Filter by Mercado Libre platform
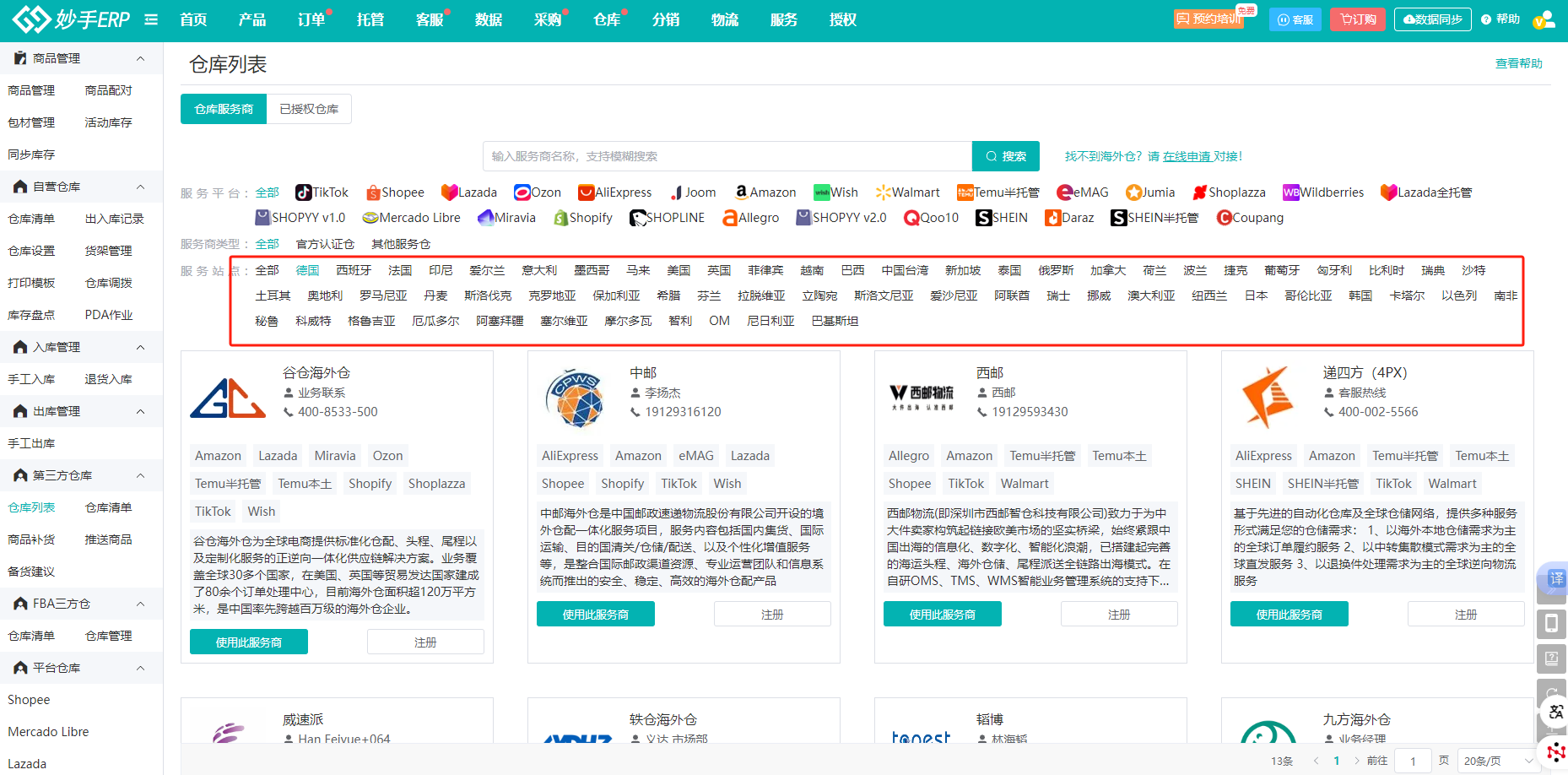 click(412, 218)
